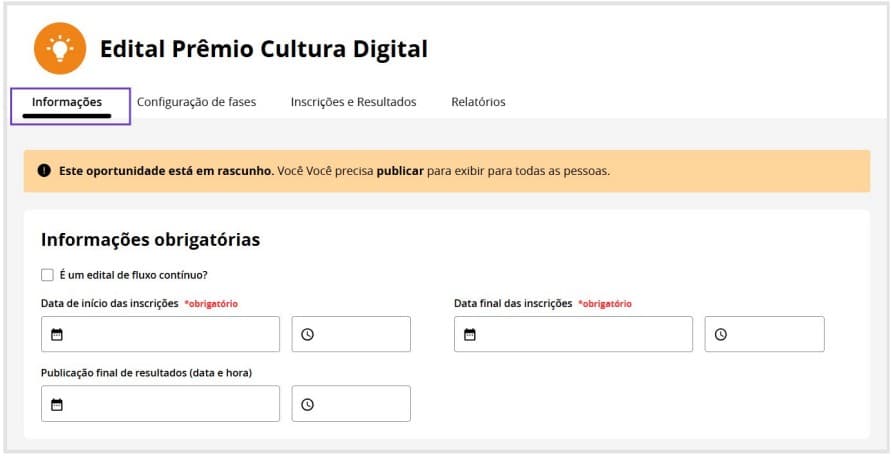The height and width of the screenshot is (456, 892).
Task: Focus the Data de início das inscrições field
Action: [170, 335]
